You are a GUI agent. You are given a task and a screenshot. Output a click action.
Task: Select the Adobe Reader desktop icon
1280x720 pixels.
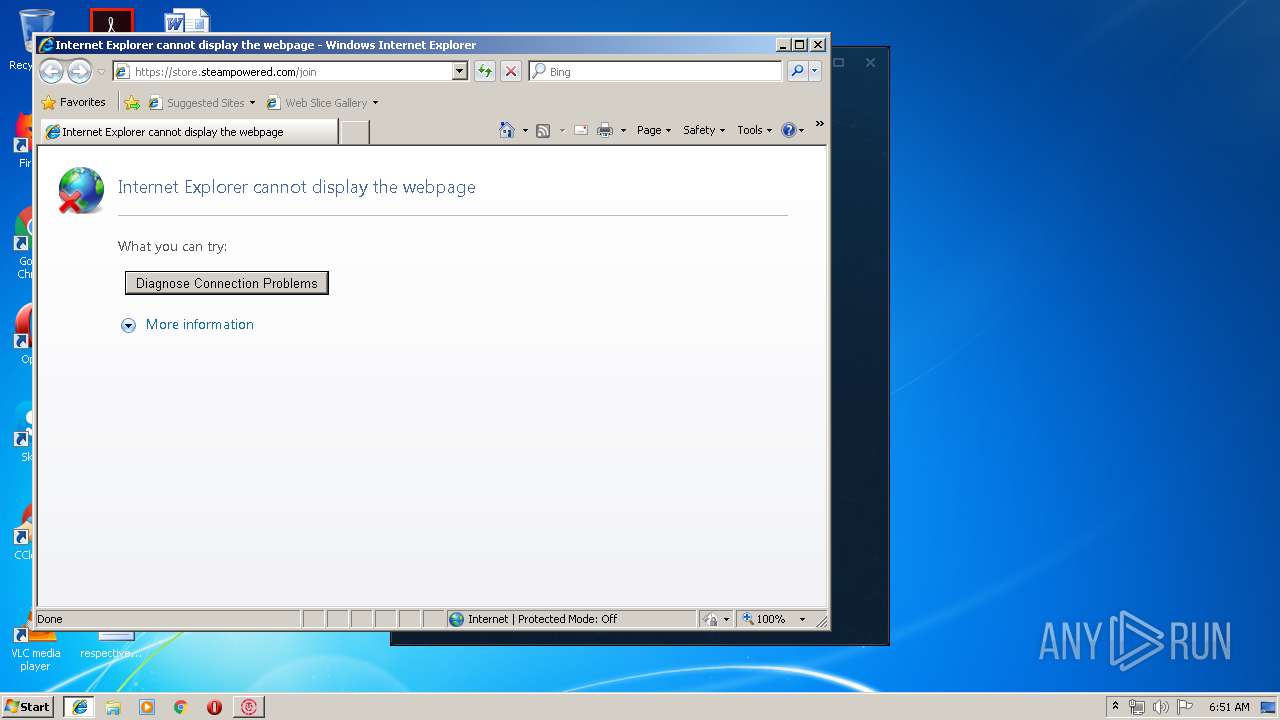(x=111, y=22)
